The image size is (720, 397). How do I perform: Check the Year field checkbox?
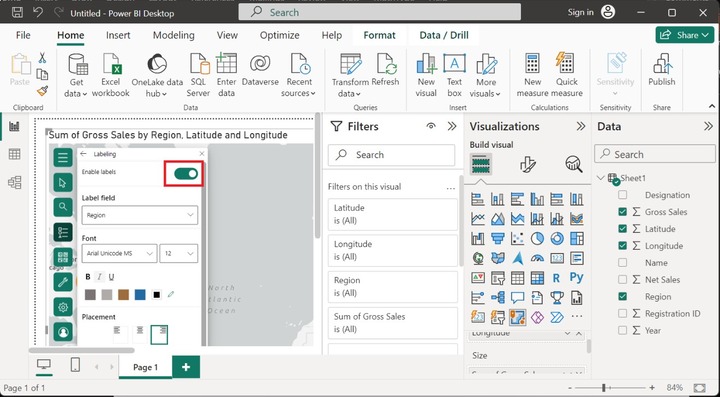click(622, 330)
